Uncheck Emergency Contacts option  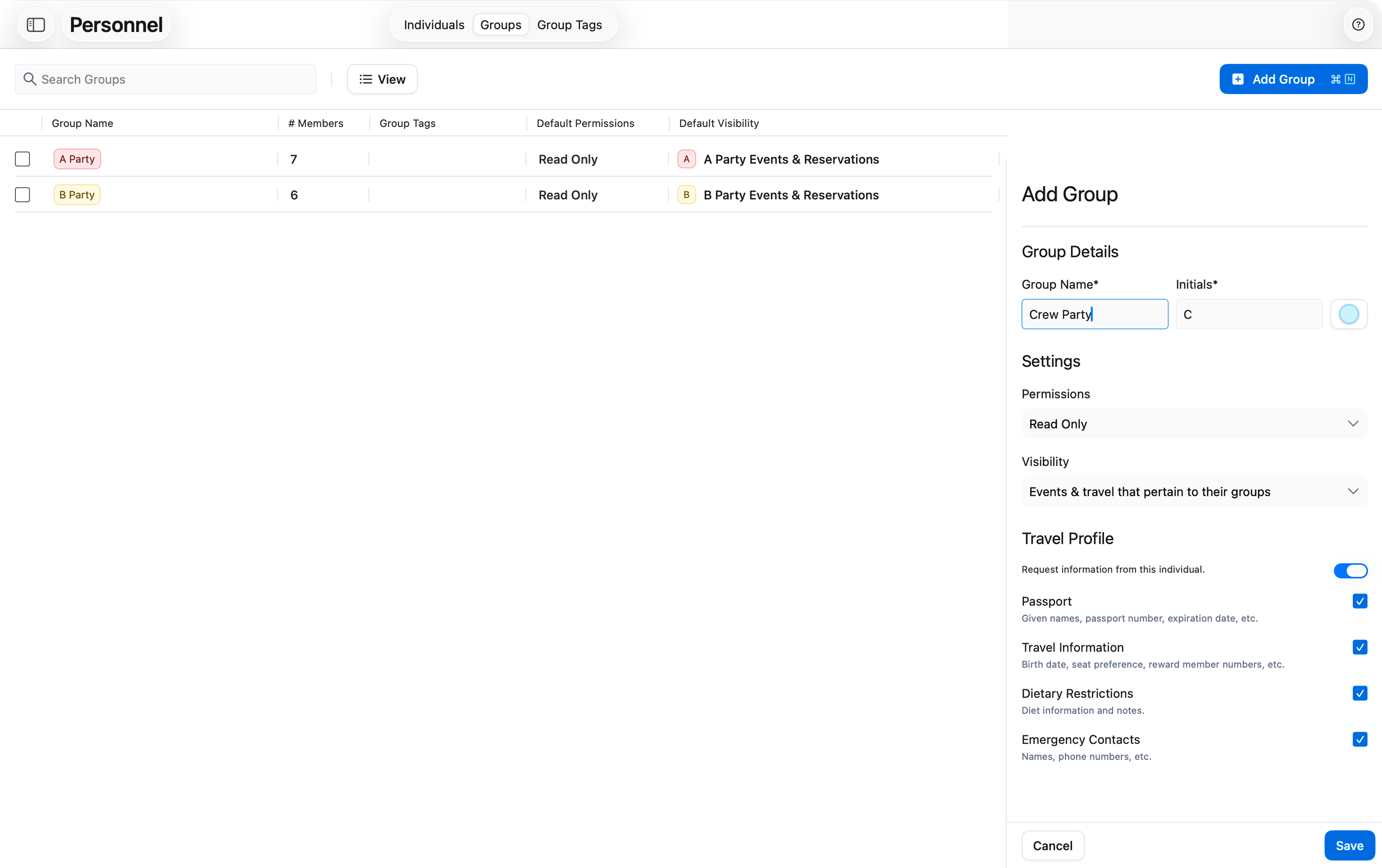pos(1360,739)
